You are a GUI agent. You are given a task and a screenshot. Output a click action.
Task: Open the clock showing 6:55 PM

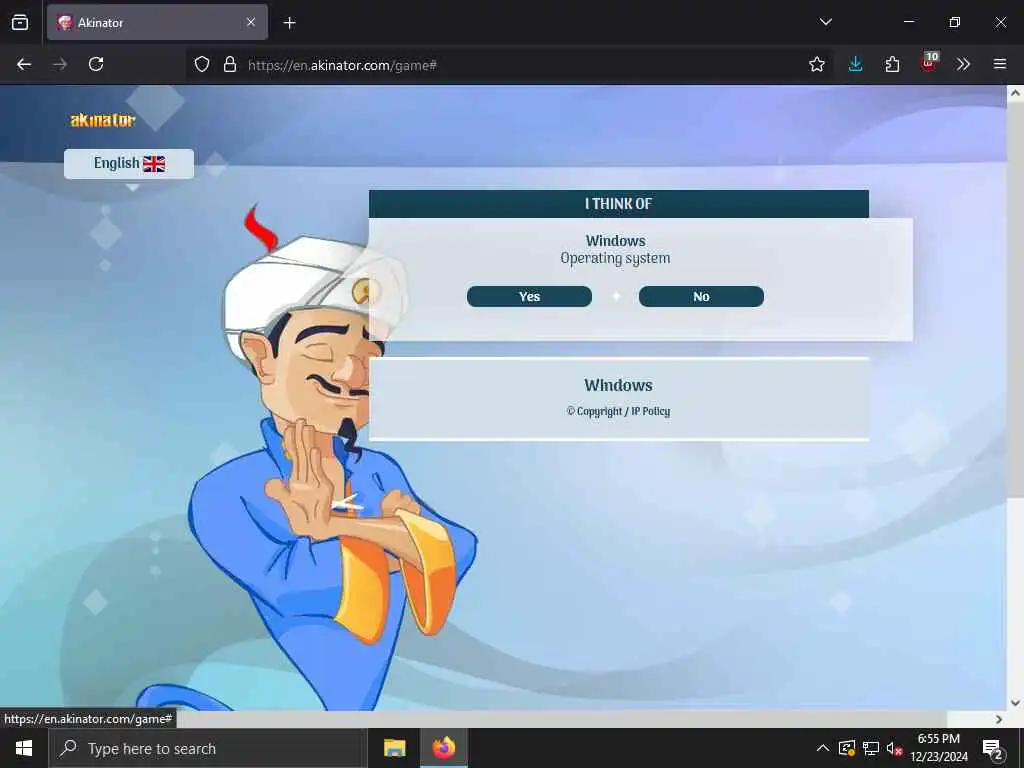[939, 748]
